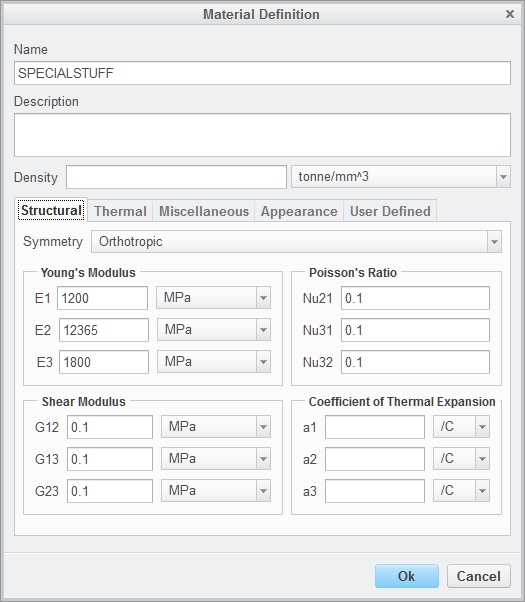
Task: Switch to the Thermal tab
Action: (120, 211)
